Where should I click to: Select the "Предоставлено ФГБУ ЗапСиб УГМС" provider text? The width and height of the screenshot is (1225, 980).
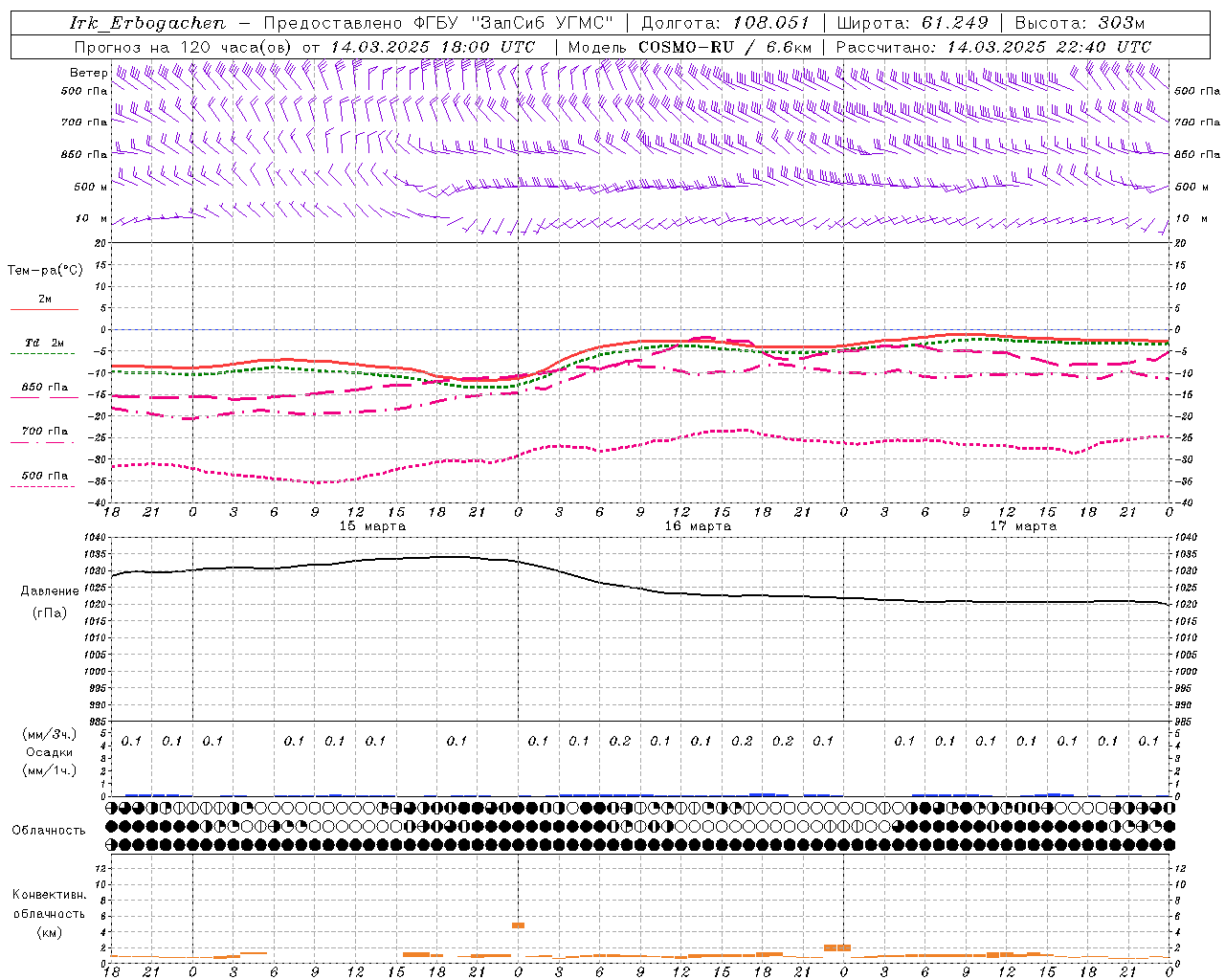click(x=438, y=23)
